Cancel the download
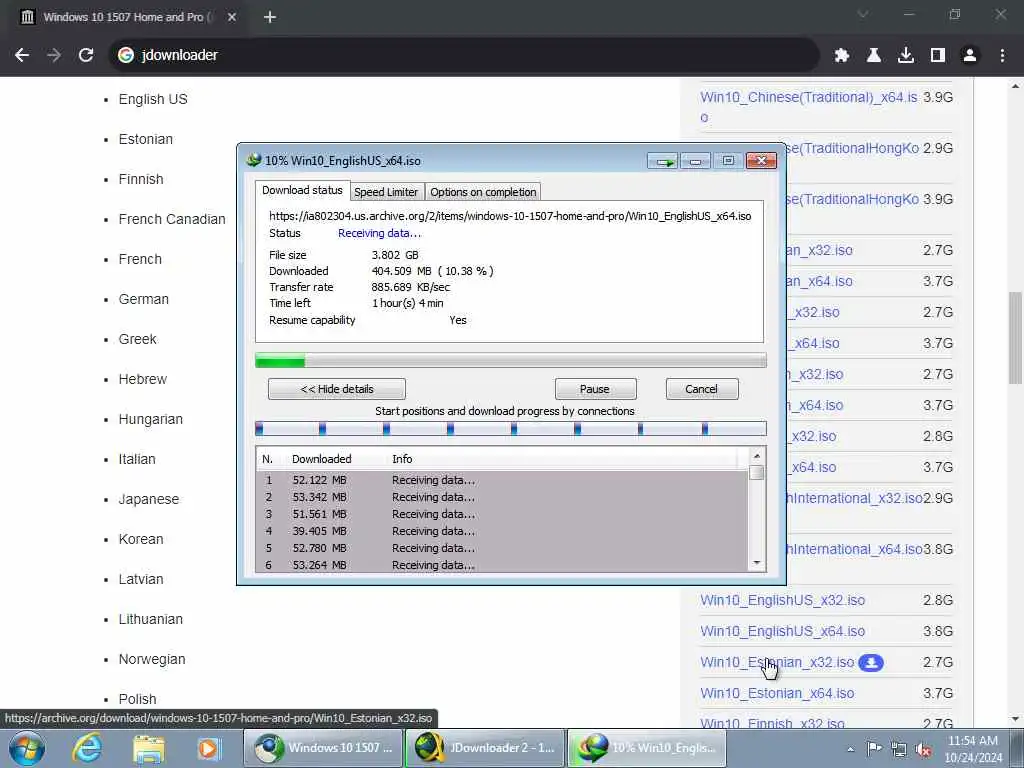 pyautogui.click(x=701, y=389)
